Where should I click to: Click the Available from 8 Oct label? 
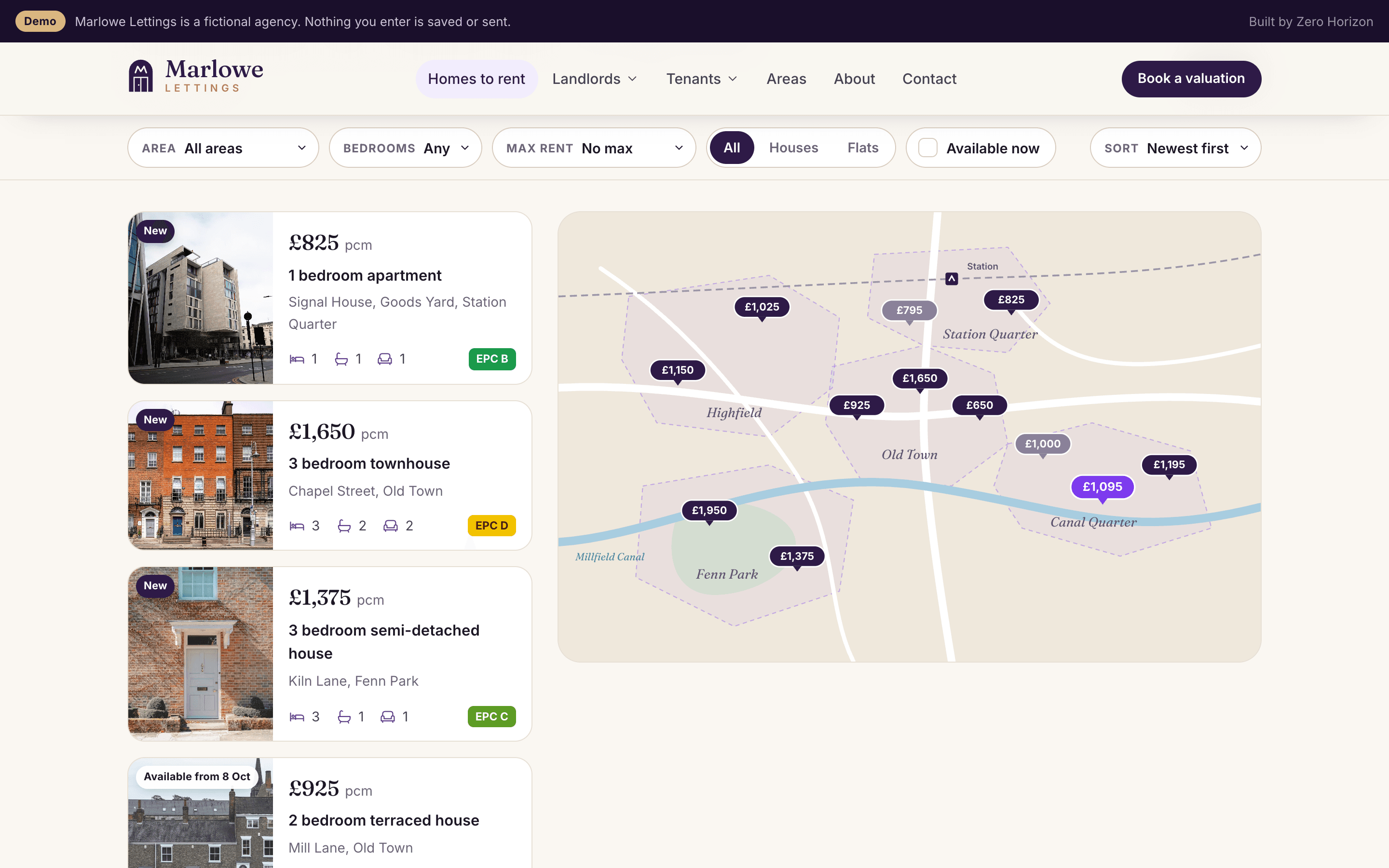coord(197,777)
